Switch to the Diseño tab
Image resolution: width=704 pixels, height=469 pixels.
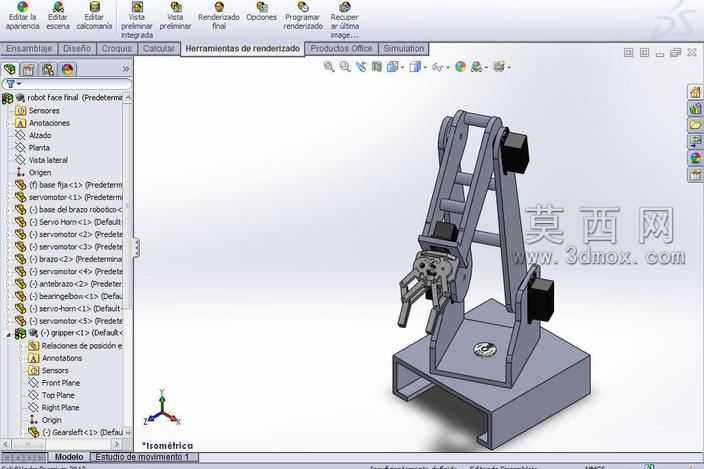coord(77,48)
